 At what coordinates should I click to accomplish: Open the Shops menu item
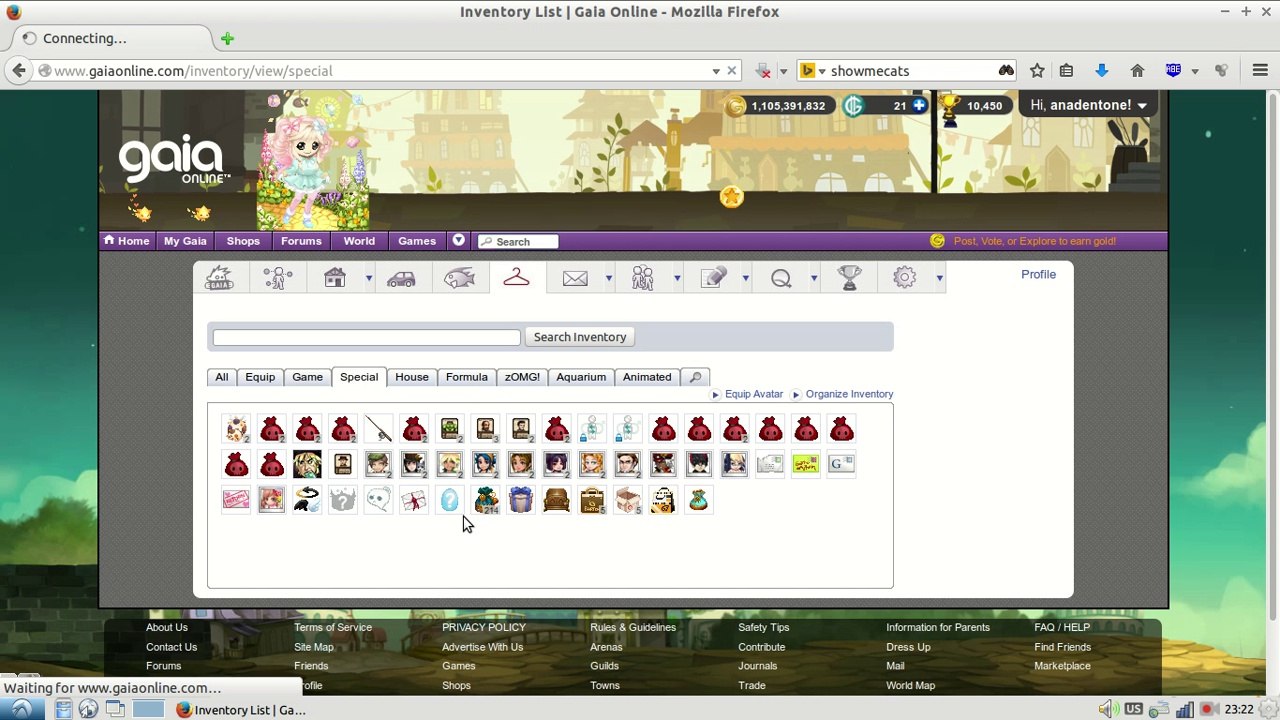(x=243, y=241)
